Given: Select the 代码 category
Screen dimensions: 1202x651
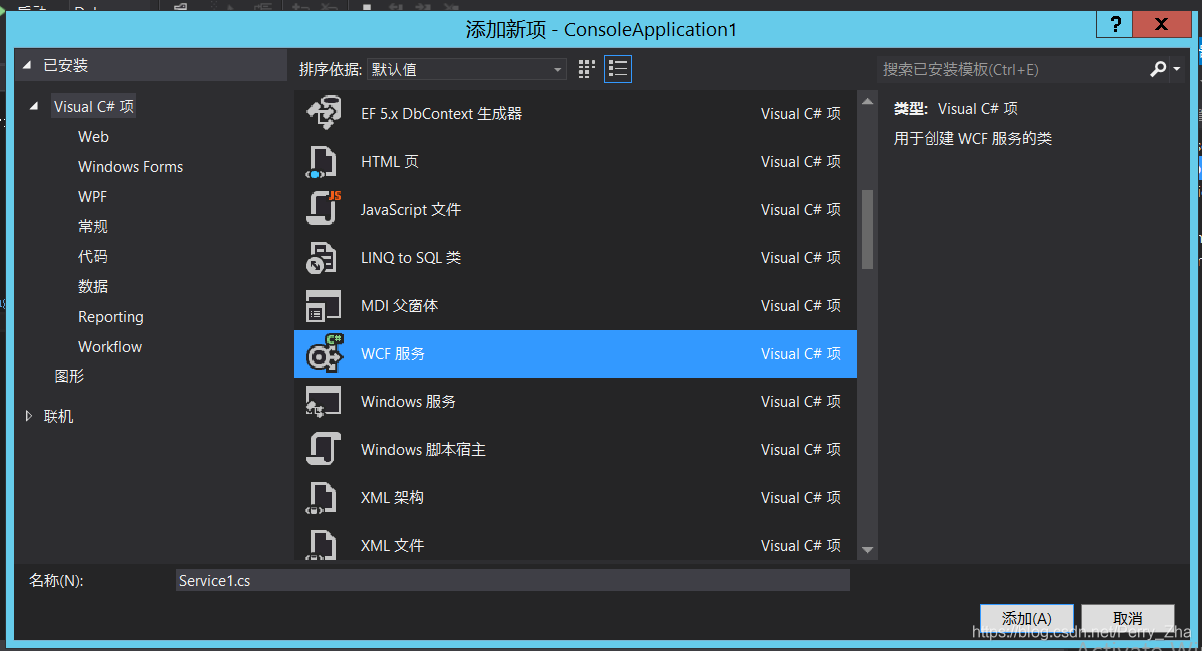Looking at the screenshot, I should (93, 257).
